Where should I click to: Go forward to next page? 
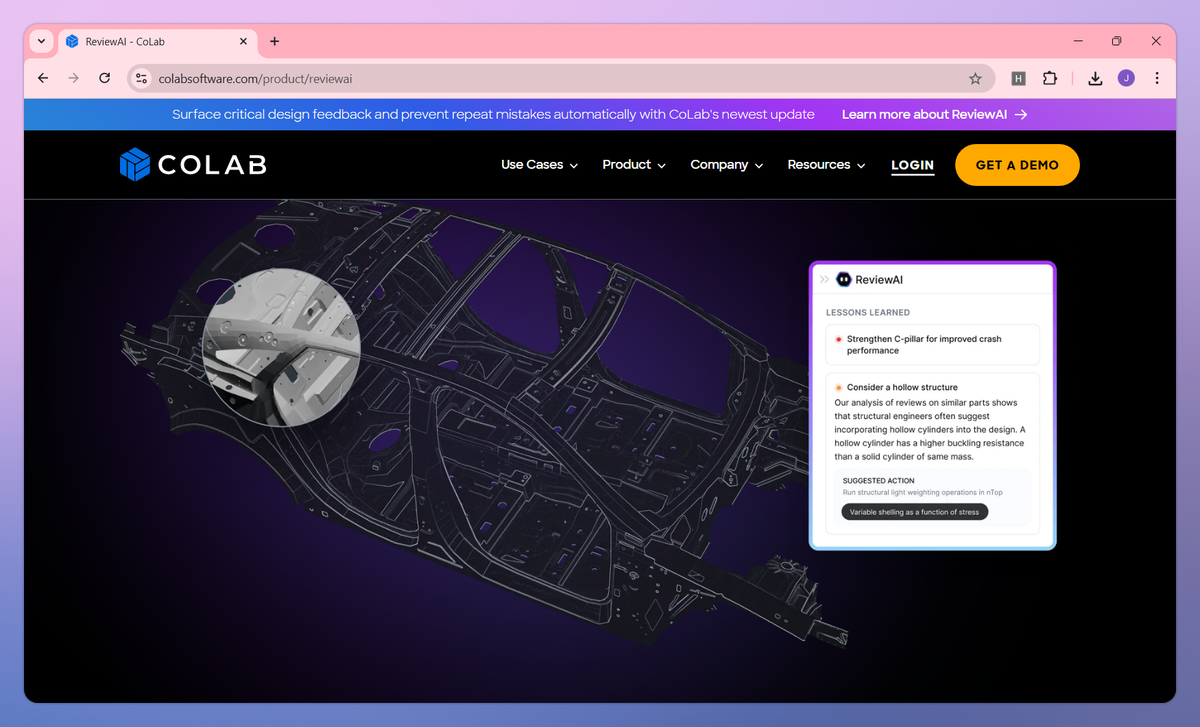[73, 78]
